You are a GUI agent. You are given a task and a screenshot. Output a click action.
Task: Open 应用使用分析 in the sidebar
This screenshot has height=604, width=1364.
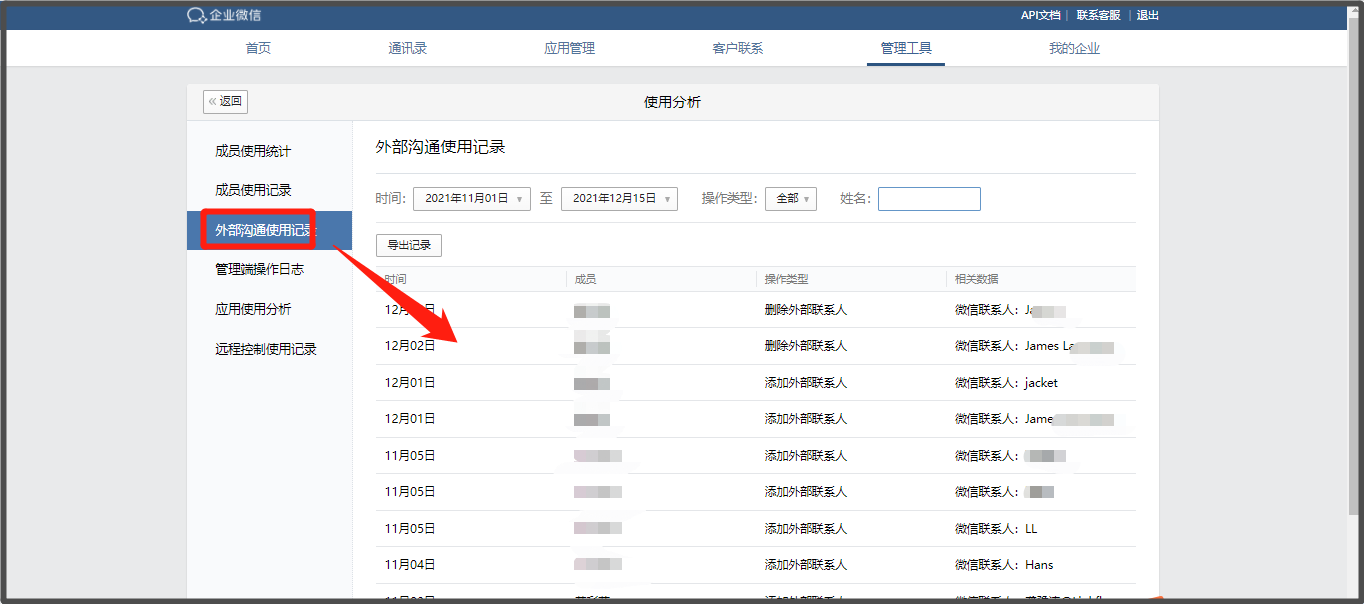pyautogui.click(x=253, y=309)
